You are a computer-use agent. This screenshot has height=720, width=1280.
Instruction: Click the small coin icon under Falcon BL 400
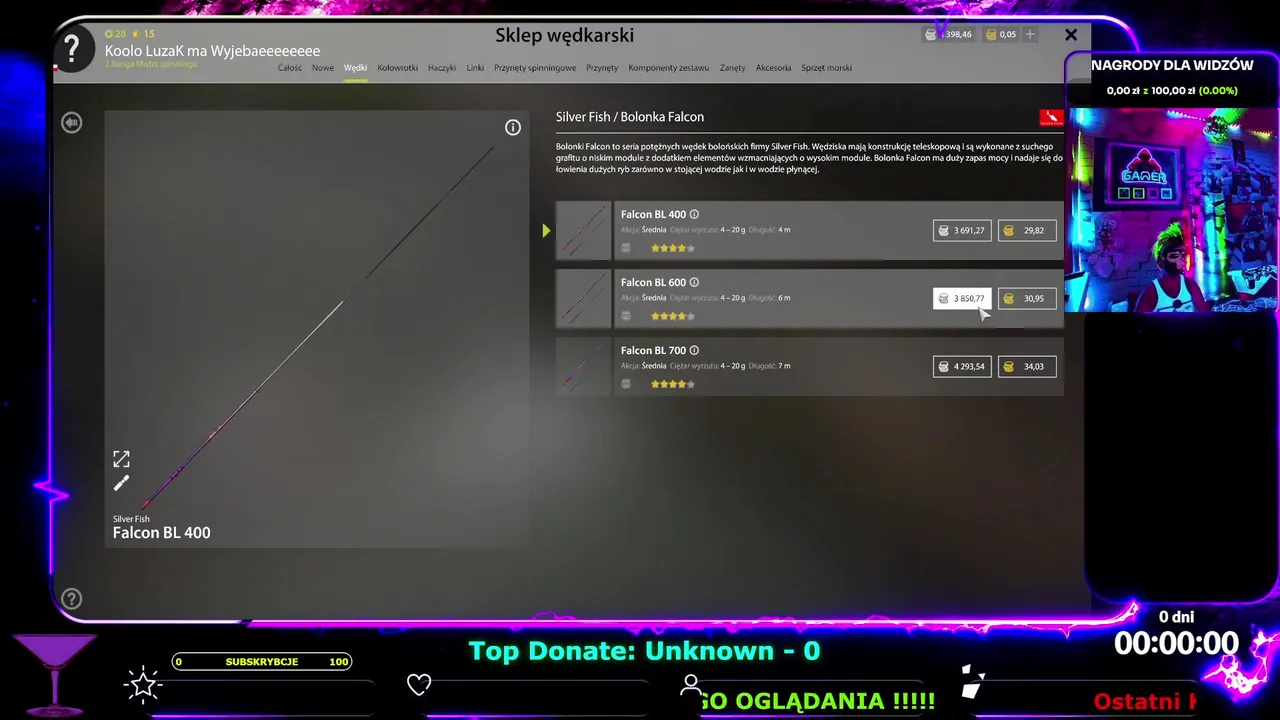[x=626, y=248]
